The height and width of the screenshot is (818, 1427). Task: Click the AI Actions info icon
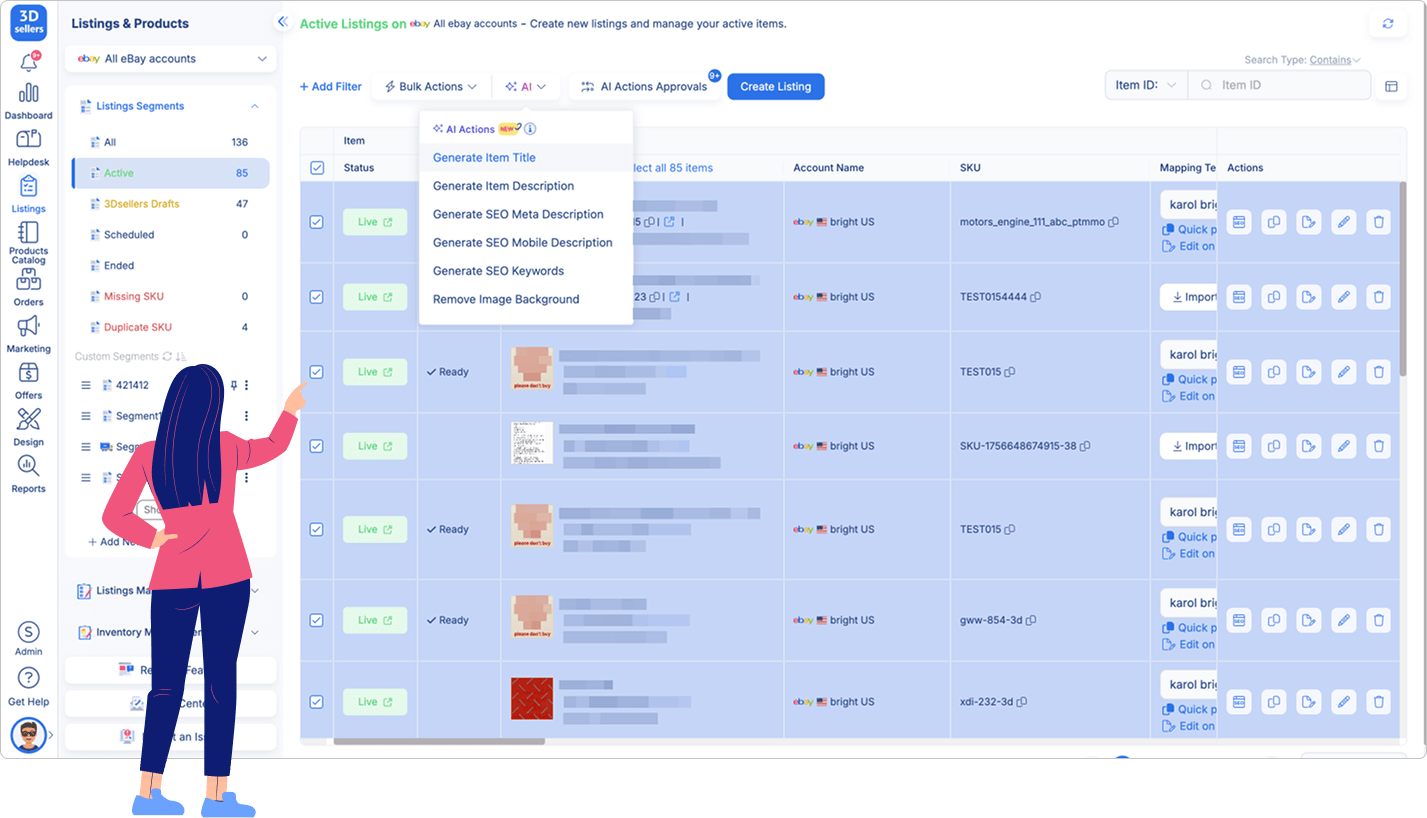click(x=531, y=129)
